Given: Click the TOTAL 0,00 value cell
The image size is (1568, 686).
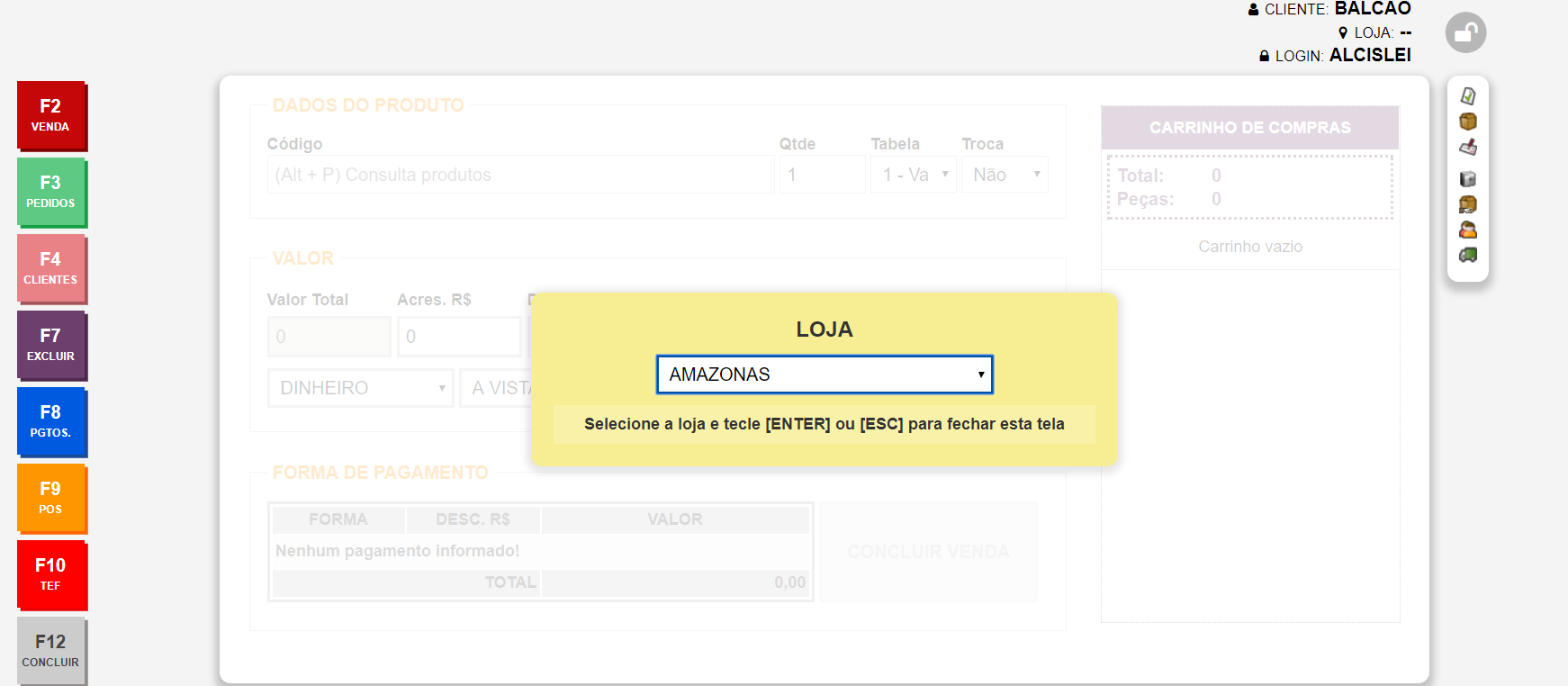Looking at the screenshot, I should pos(675,582).
